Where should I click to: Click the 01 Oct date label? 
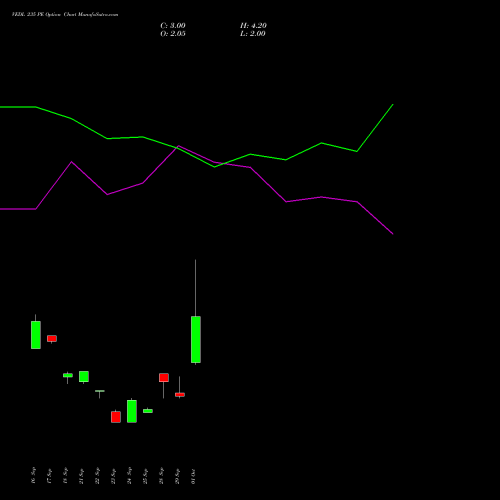pos(193,476)
